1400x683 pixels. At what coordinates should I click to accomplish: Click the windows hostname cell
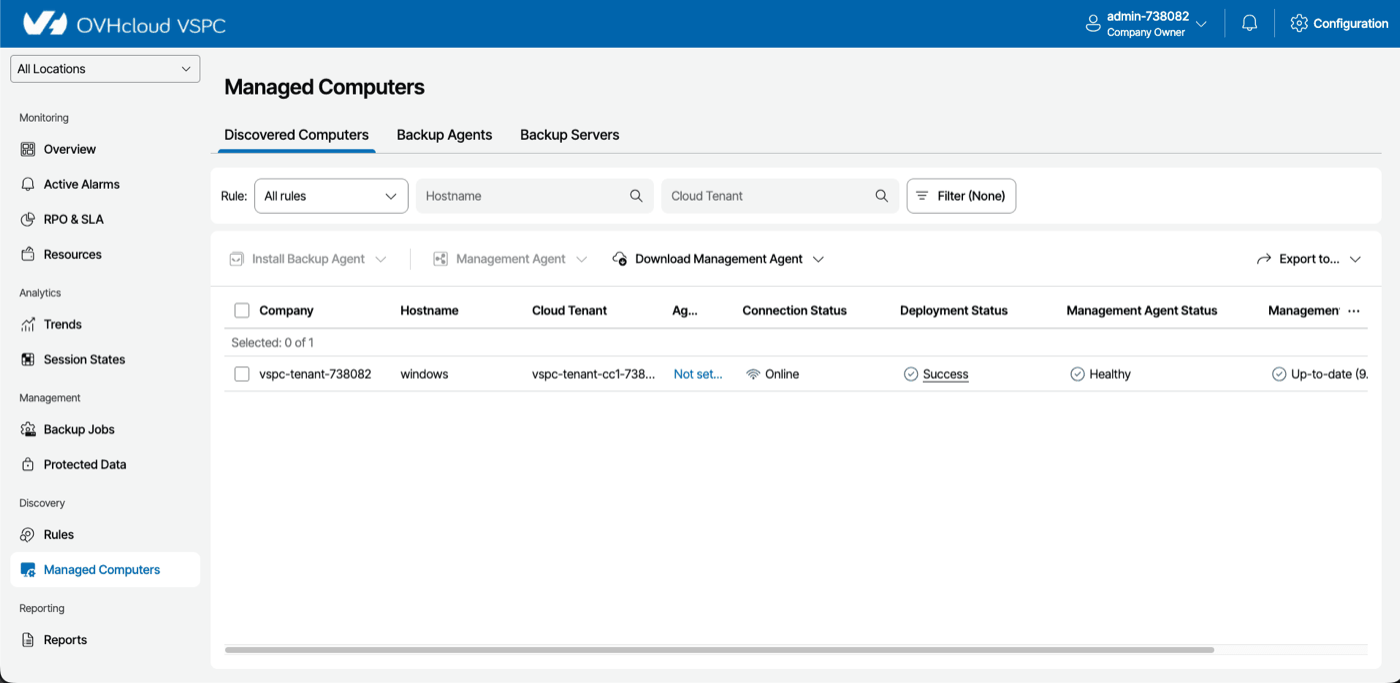coord(424,374)
